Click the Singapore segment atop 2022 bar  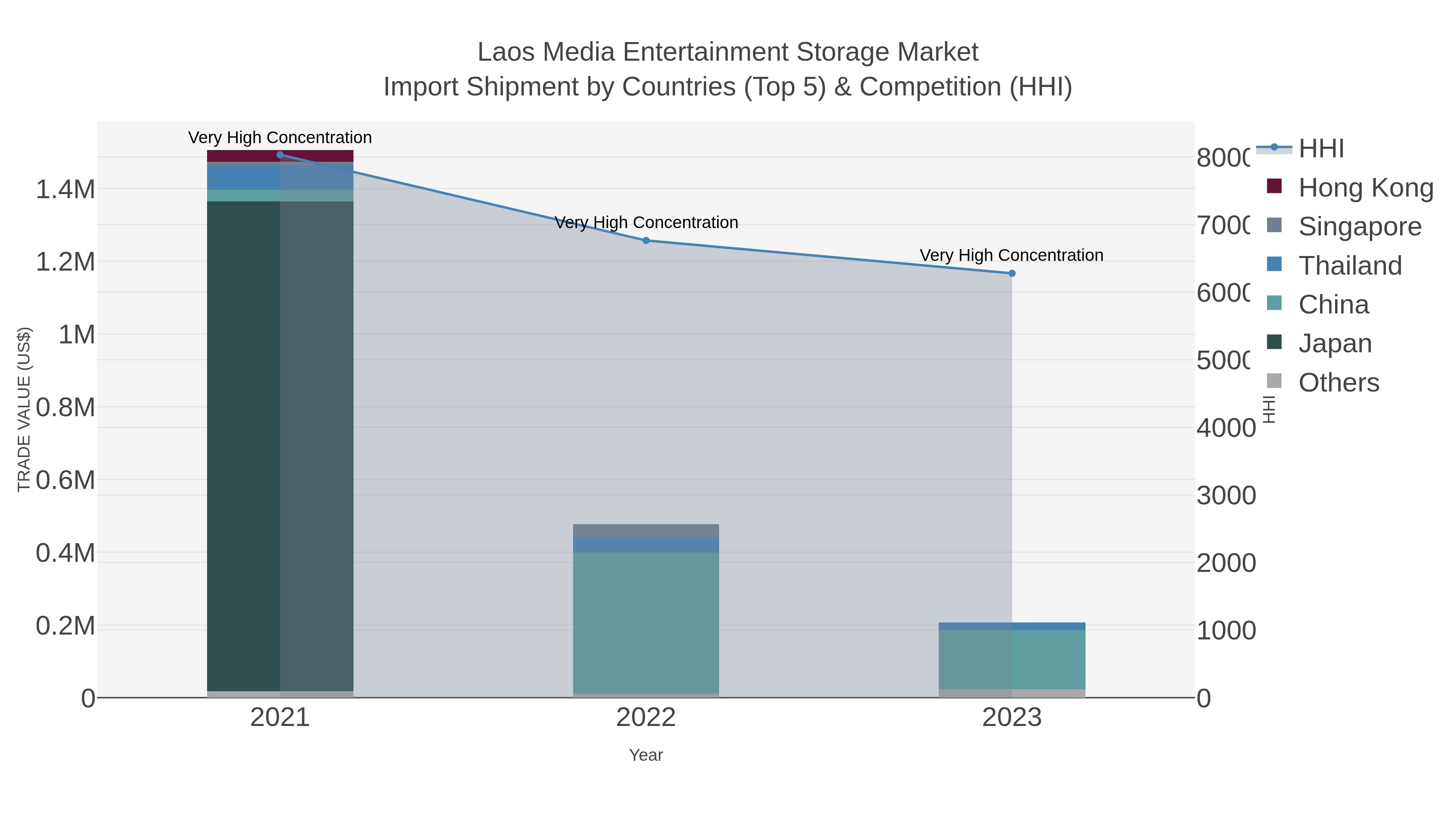click(646, 531)
